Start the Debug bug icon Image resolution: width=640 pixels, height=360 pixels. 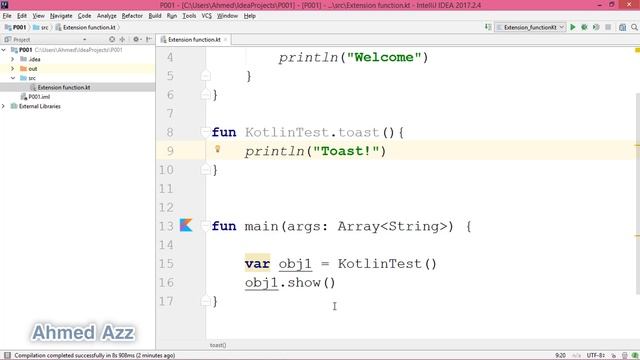[584, 27]
